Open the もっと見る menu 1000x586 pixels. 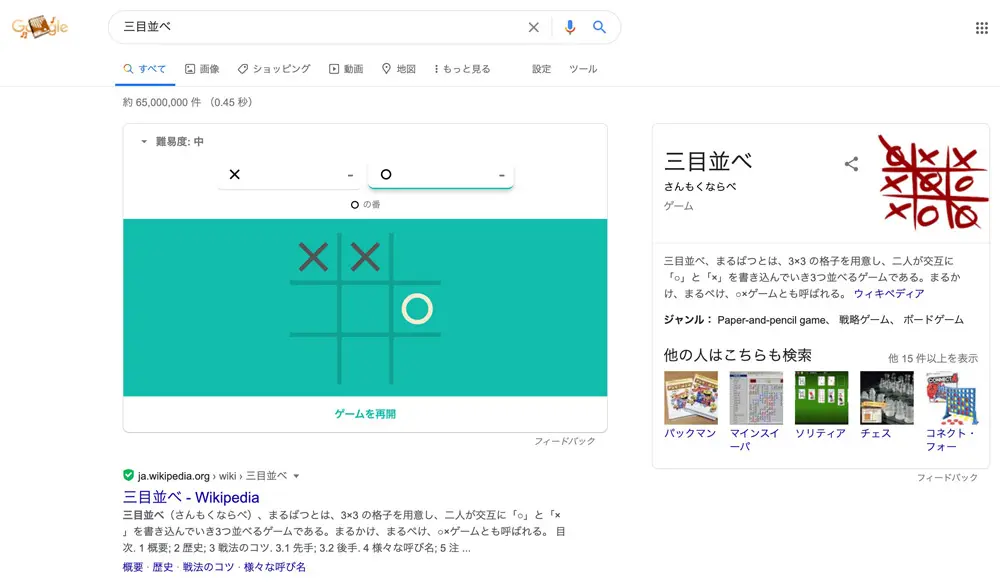tap(462, 69)
